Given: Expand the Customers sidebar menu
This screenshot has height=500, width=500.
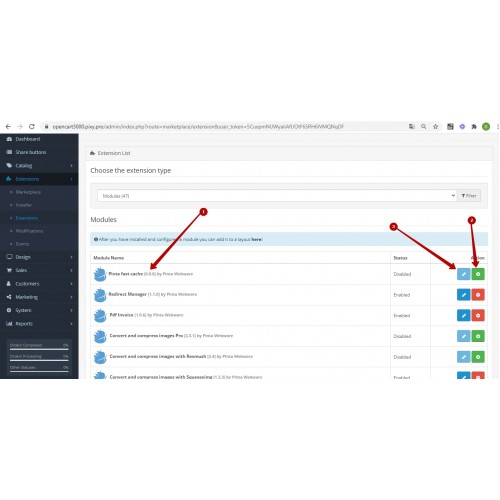Looking at the screenshot, I should (x=39, y=284).
